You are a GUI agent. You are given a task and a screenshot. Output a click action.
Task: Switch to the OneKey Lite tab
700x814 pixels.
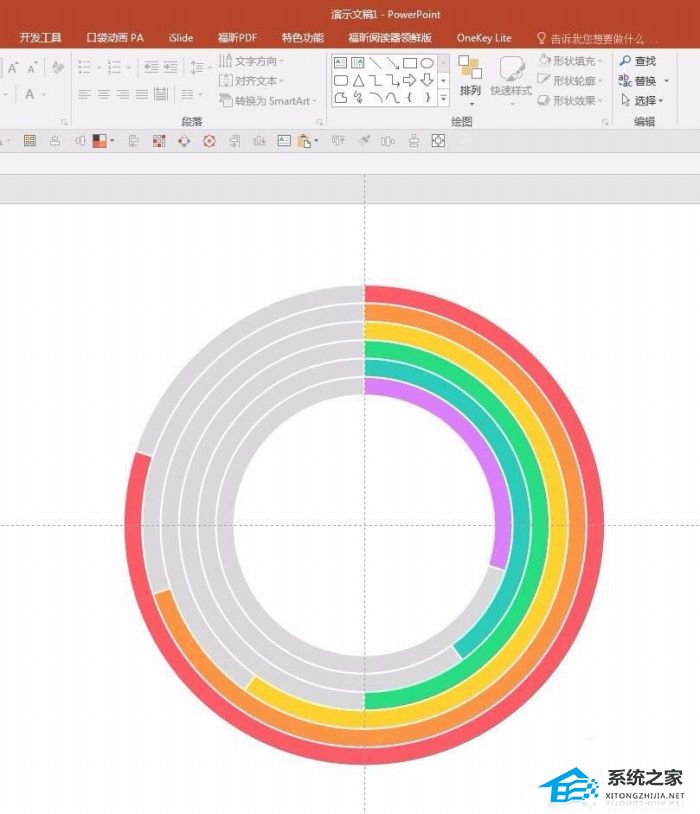pyautogui.click(x=484, y=38)
